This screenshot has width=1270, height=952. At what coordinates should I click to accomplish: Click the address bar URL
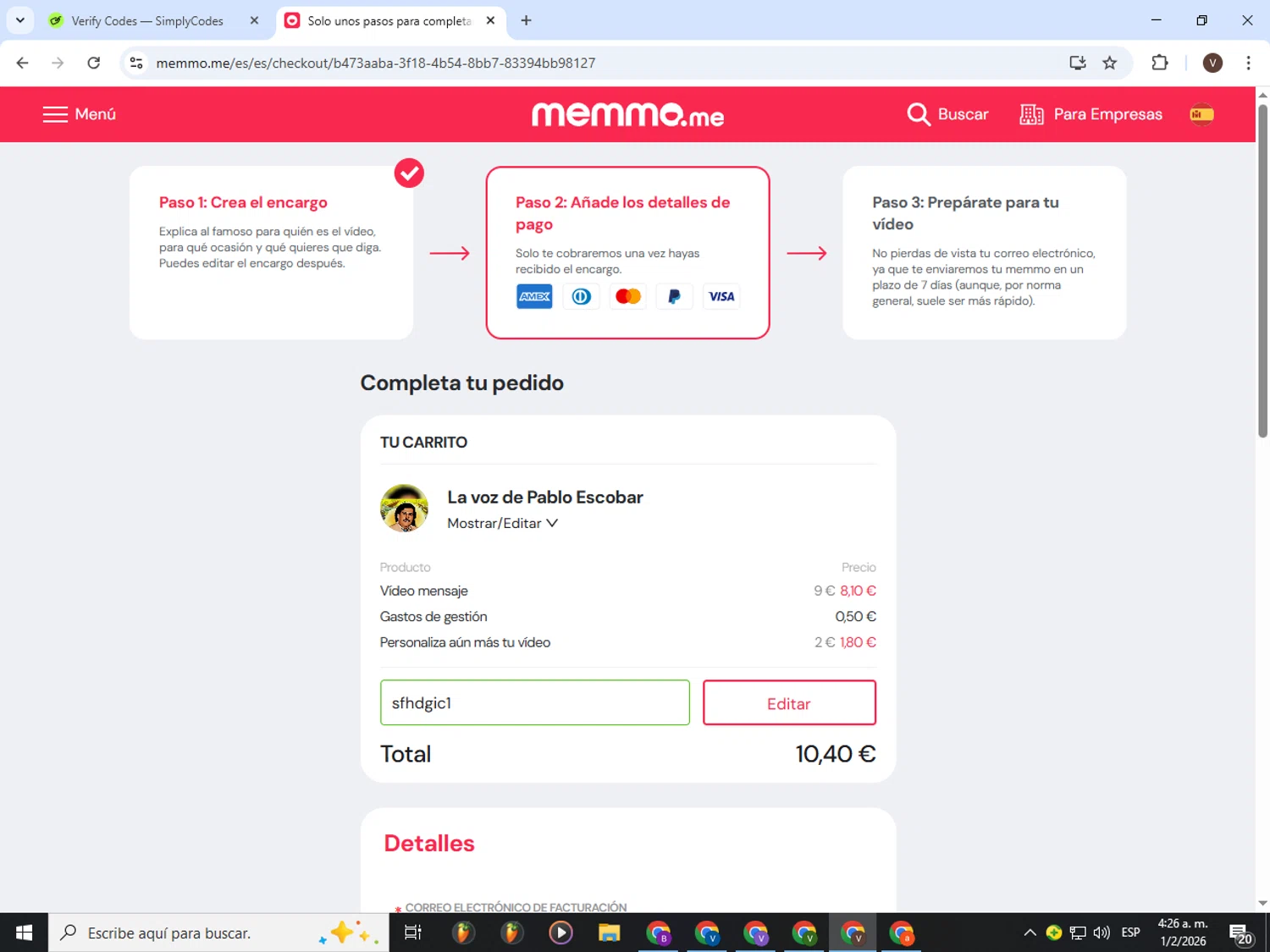pyautogui.click(x=376, y=63)
